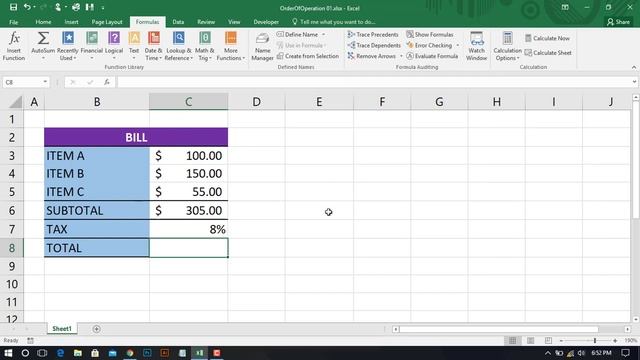Viewport: 640px width, 360px height.
Task: Select the cell containing 8%
Action: point(189,229)
